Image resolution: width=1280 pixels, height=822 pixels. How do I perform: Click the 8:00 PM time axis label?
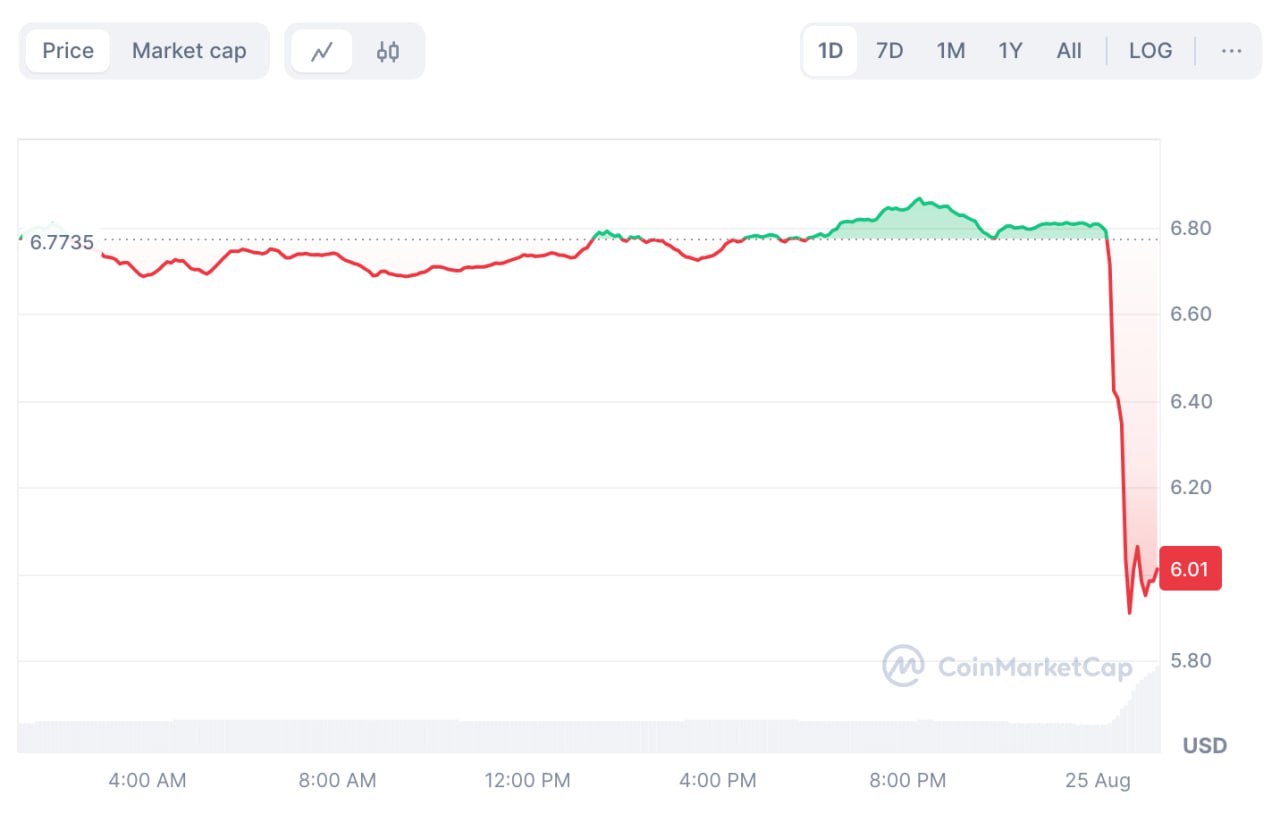[x=907, y=781]
